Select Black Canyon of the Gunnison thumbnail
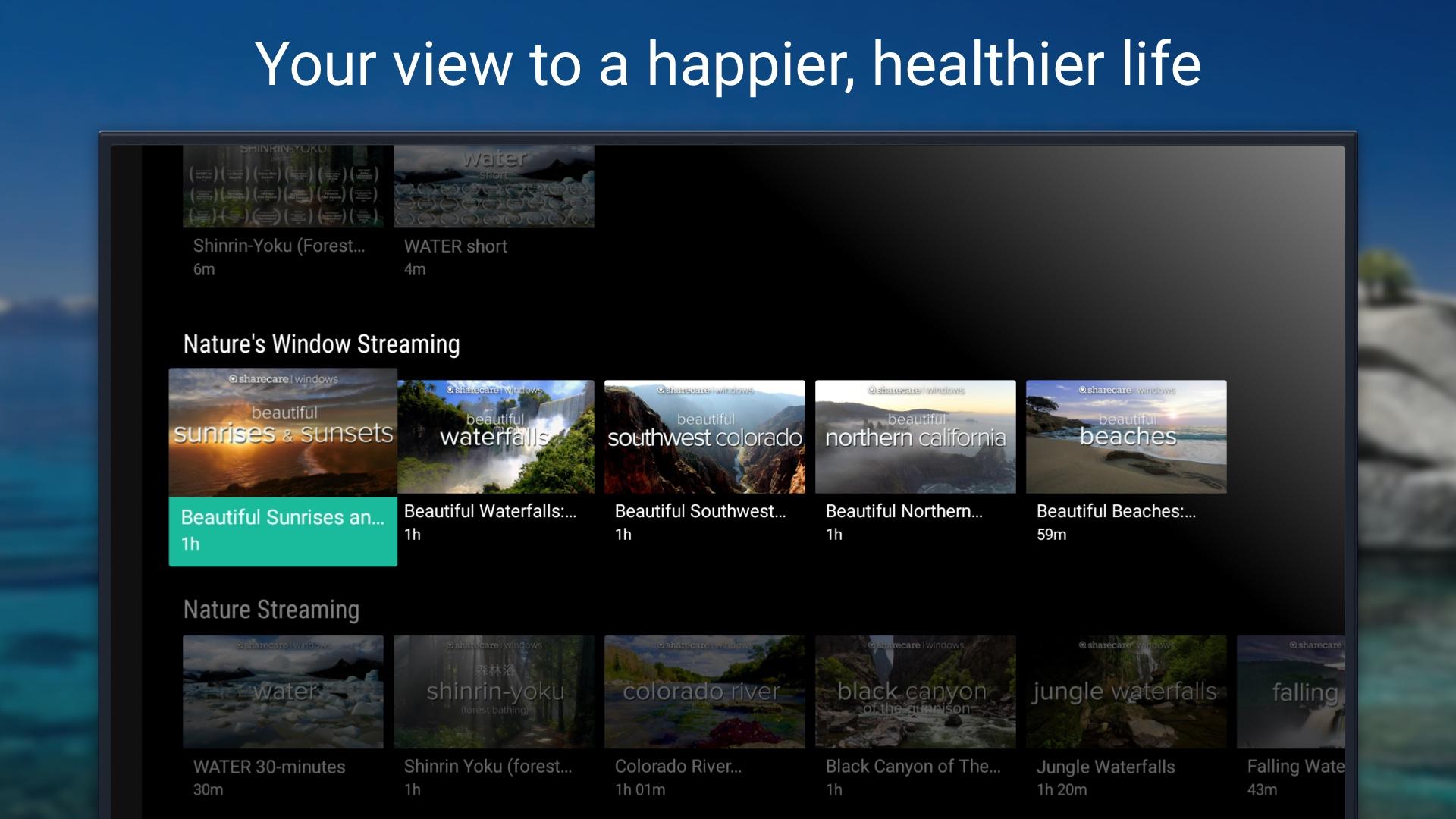 click(x=915, y=692)
